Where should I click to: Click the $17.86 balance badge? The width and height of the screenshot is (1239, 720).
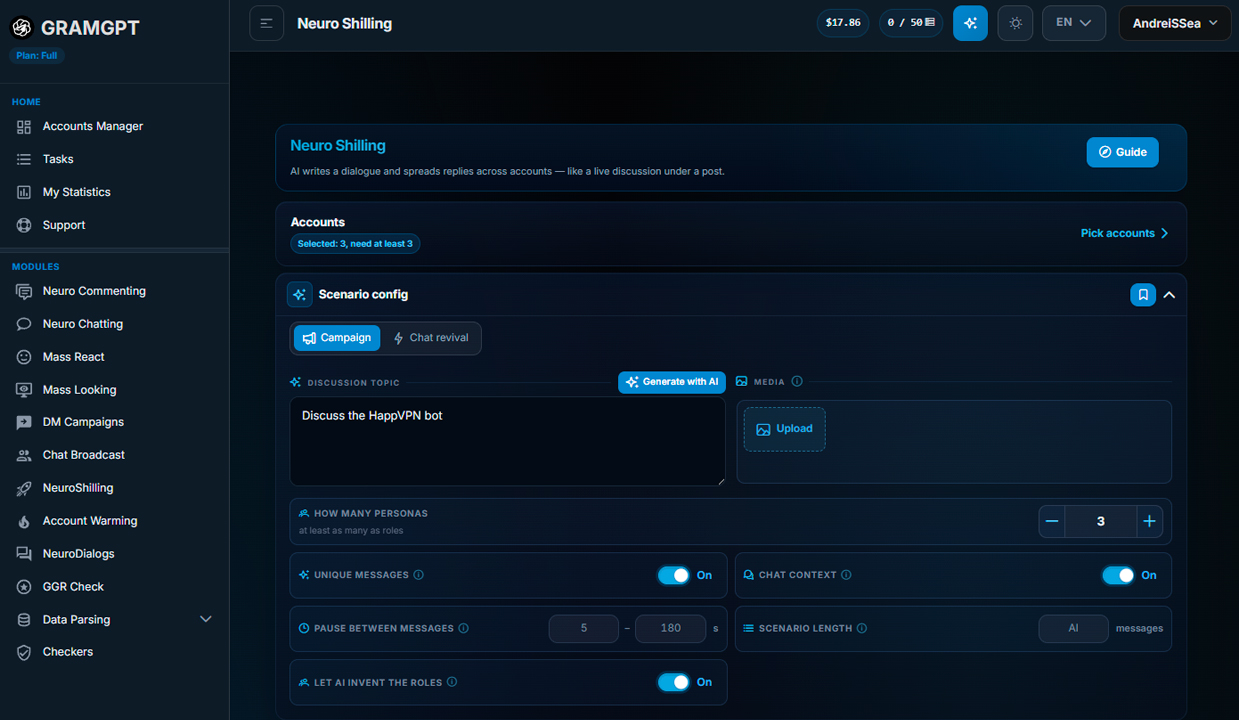coord(843,23)
